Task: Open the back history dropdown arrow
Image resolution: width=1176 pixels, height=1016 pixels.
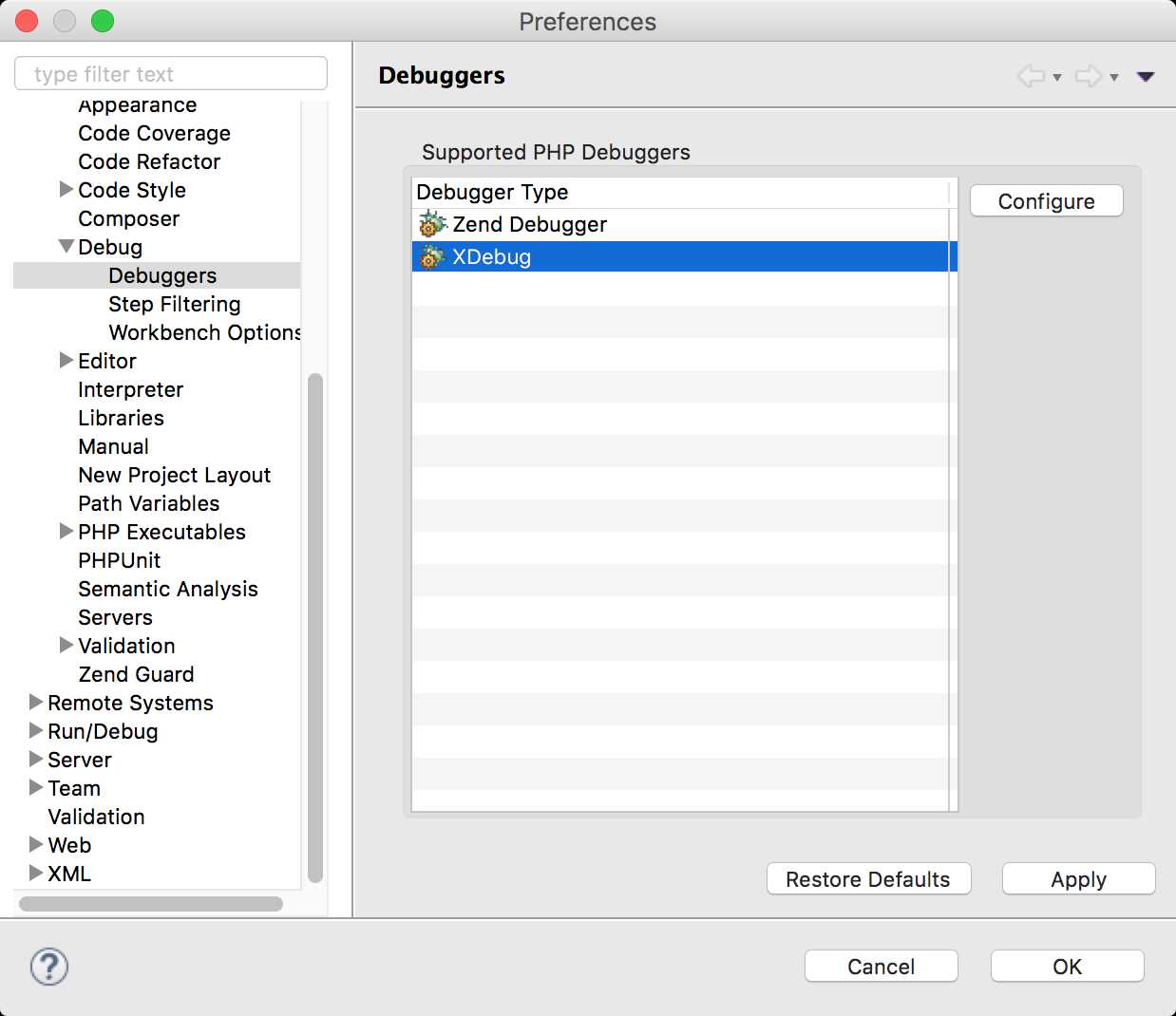Action: (x=1057, y=77)
